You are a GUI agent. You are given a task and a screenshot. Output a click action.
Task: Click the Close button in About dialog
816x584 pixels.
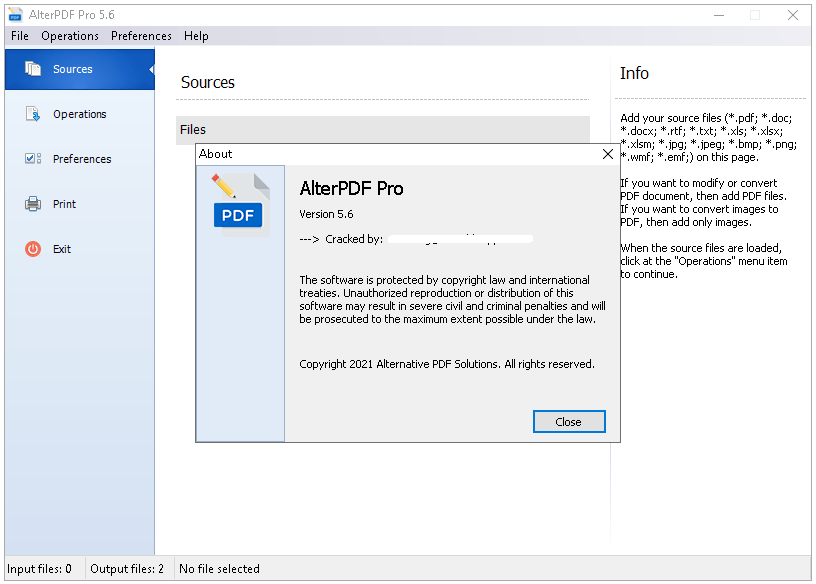[x=569, y=422]
